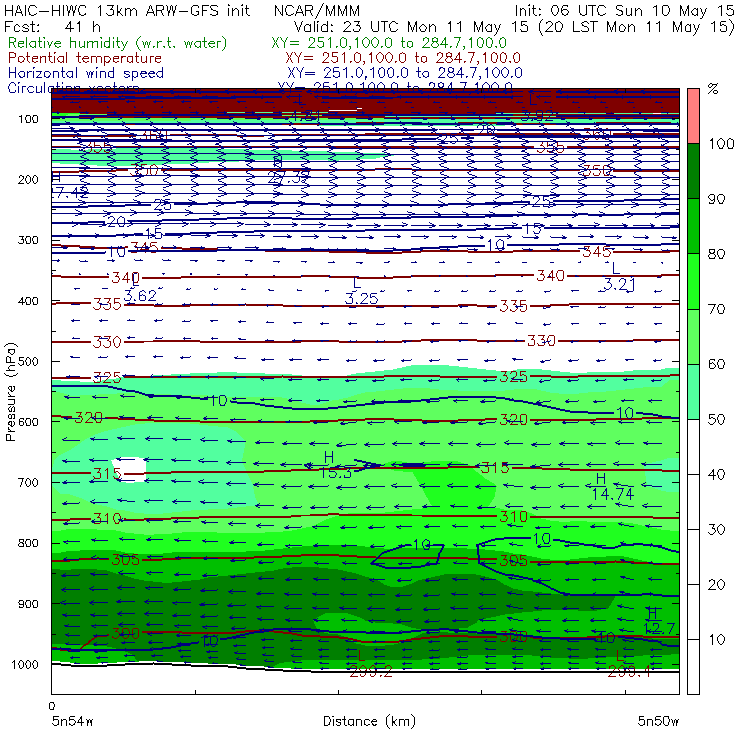Select the 'Init: 06 UTC Sun 10 May 15' text
This screenshot has width=740, height=740.
coord(624,10)
